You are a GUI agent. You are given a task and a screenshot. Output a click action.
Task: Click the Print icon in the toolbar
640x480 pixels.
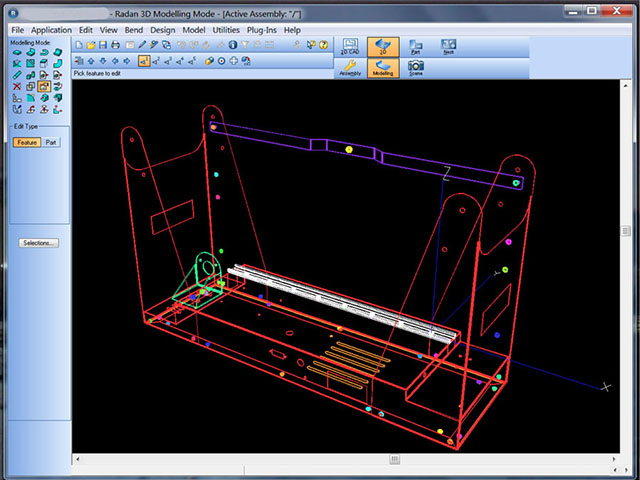coord(116,45)
